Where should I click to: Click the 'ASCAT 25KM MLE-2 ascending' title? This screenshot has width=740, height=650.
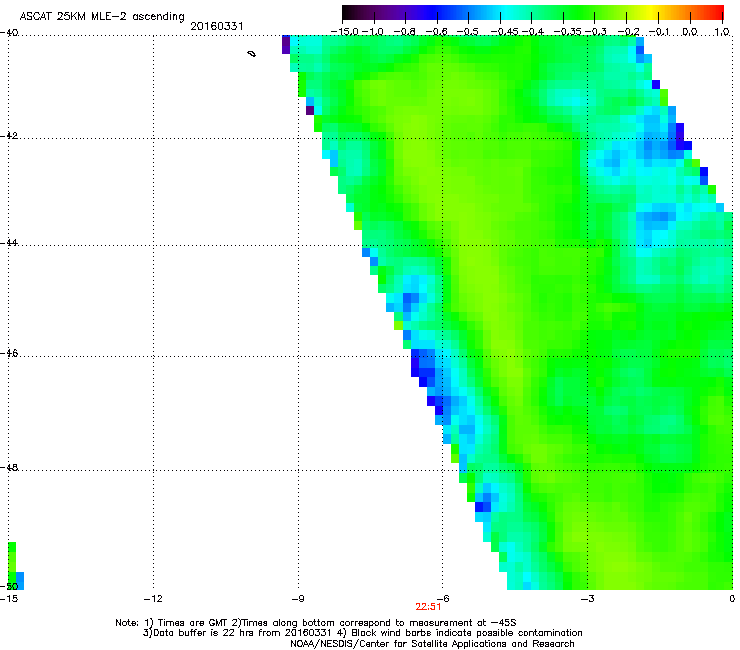[102, 16]
